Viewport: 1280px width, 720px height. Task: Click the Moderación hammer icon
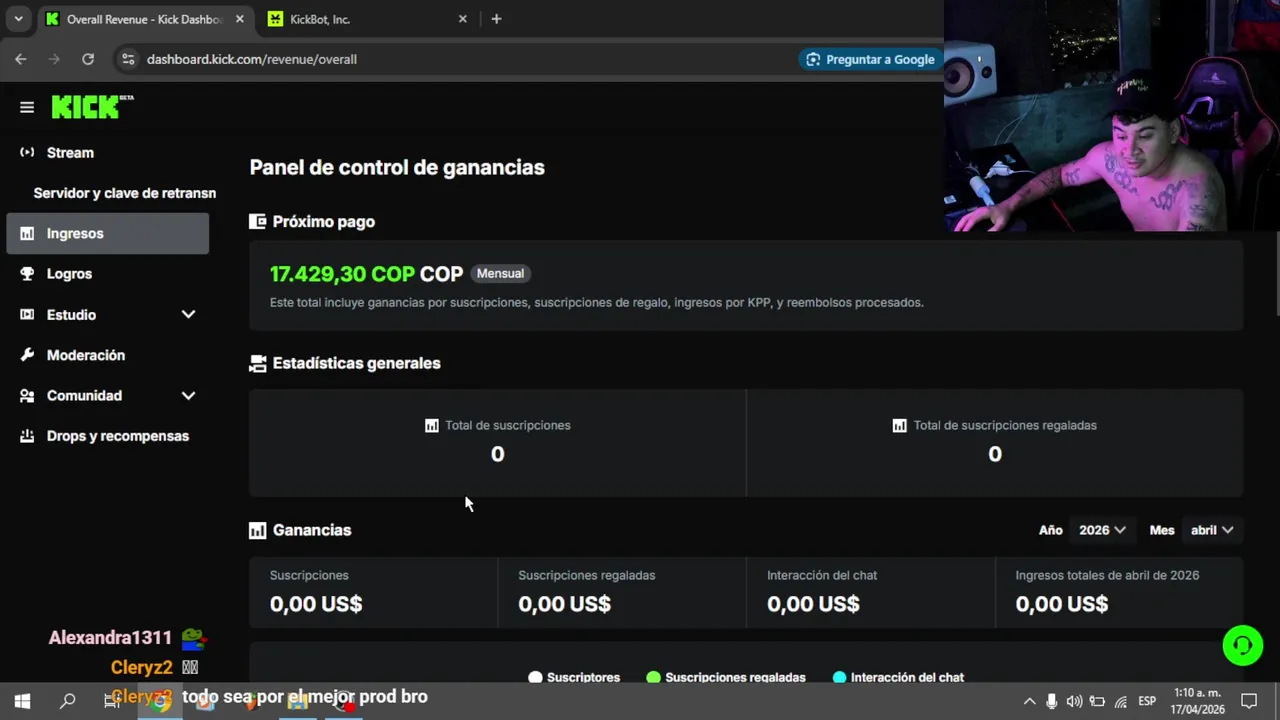click(x=27, y=355)
